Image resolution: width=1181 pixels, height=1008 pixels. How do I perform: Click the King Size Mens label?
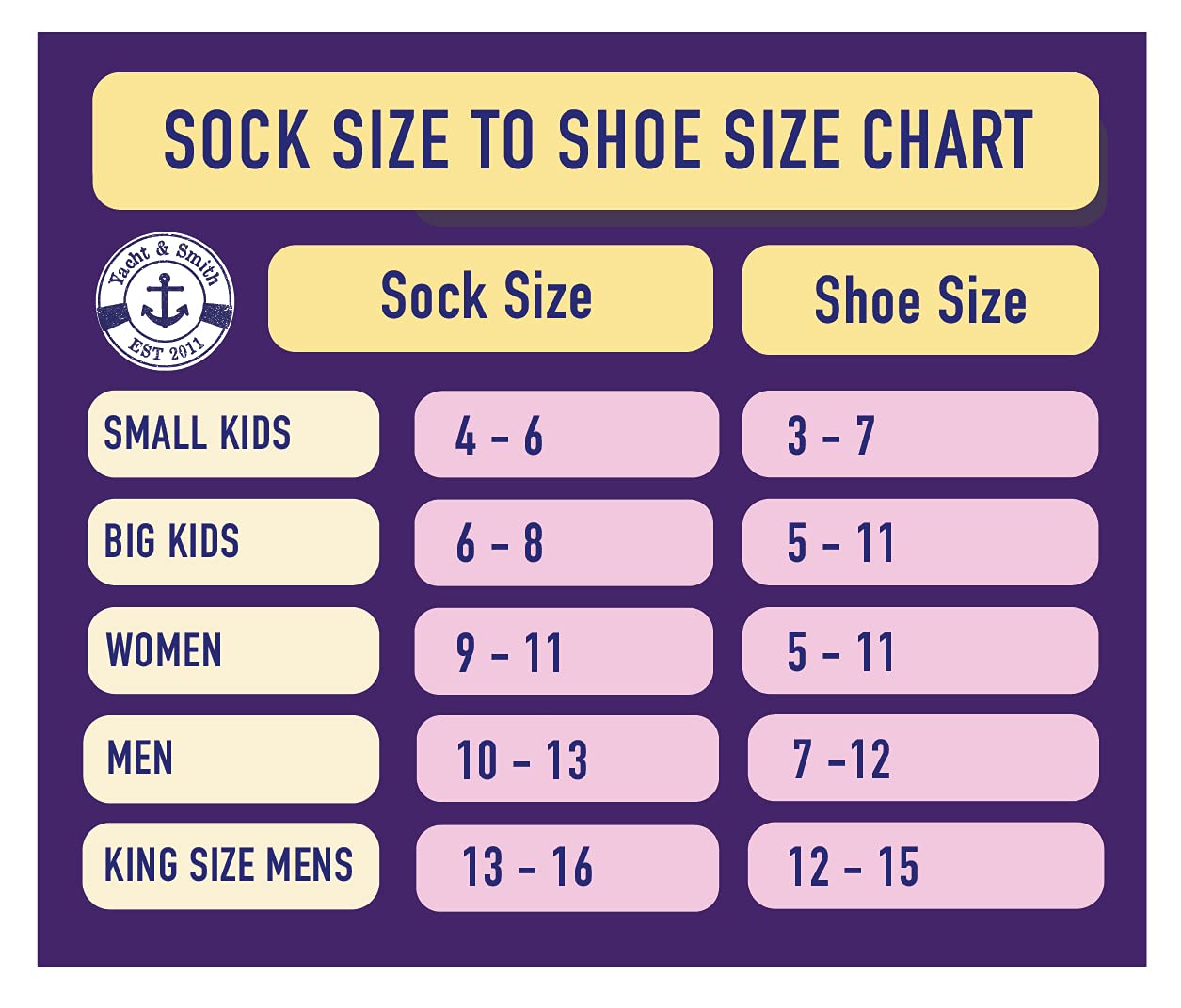230,866
